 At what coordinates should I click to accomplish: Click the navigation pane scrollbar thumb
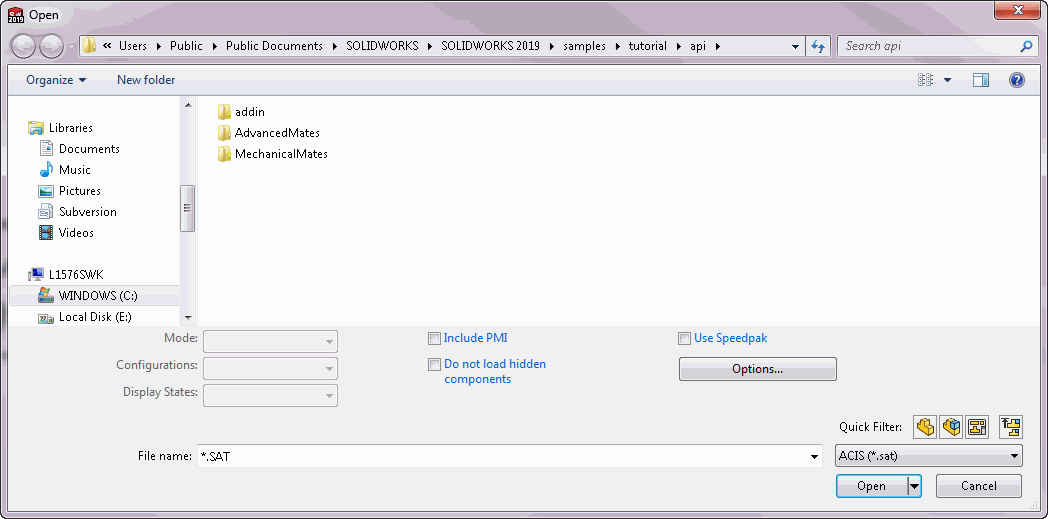(188, 208)
